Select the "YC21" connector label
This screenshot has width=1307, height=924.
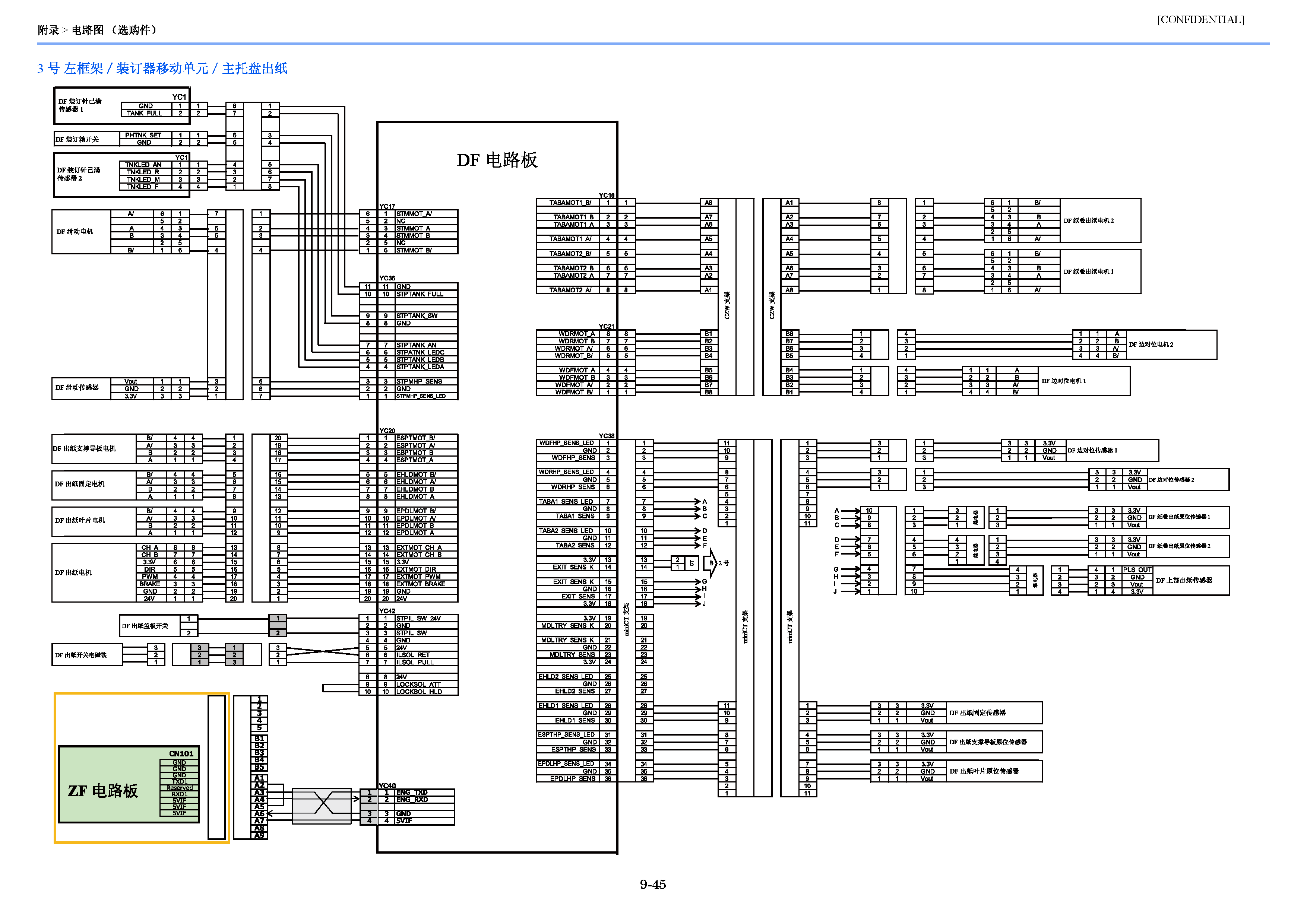(607, 326)
